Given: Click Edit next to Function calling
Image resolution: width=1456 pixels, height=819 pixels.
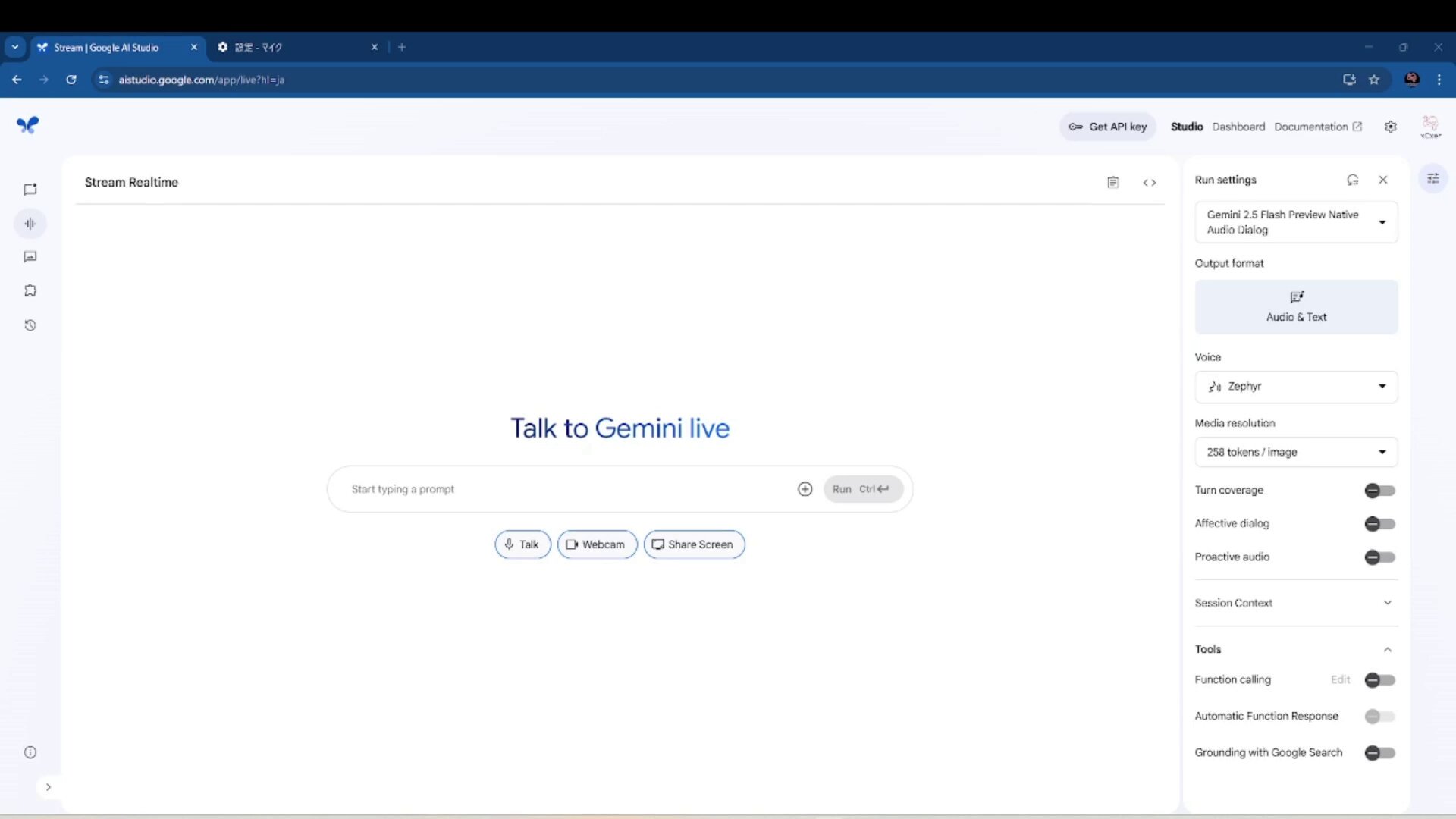Looking at the screenshot, I should coord(1340,679).
